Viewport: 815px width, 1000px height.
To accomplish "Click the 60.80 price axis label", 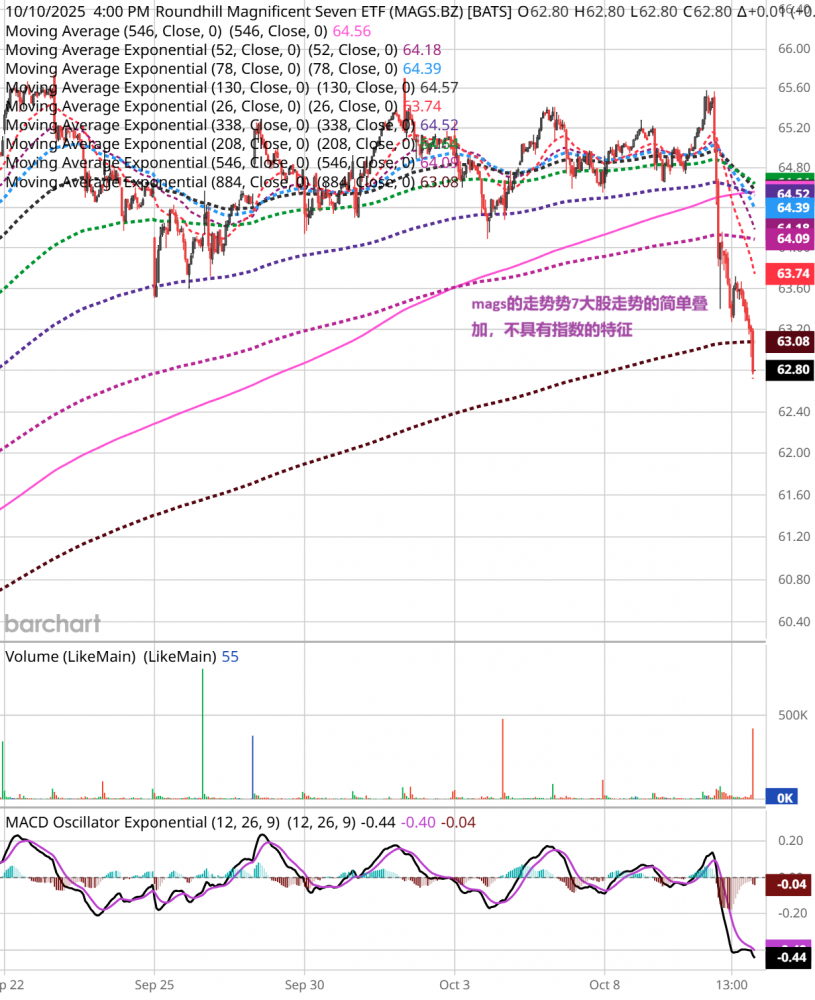I will coord(794,579).
